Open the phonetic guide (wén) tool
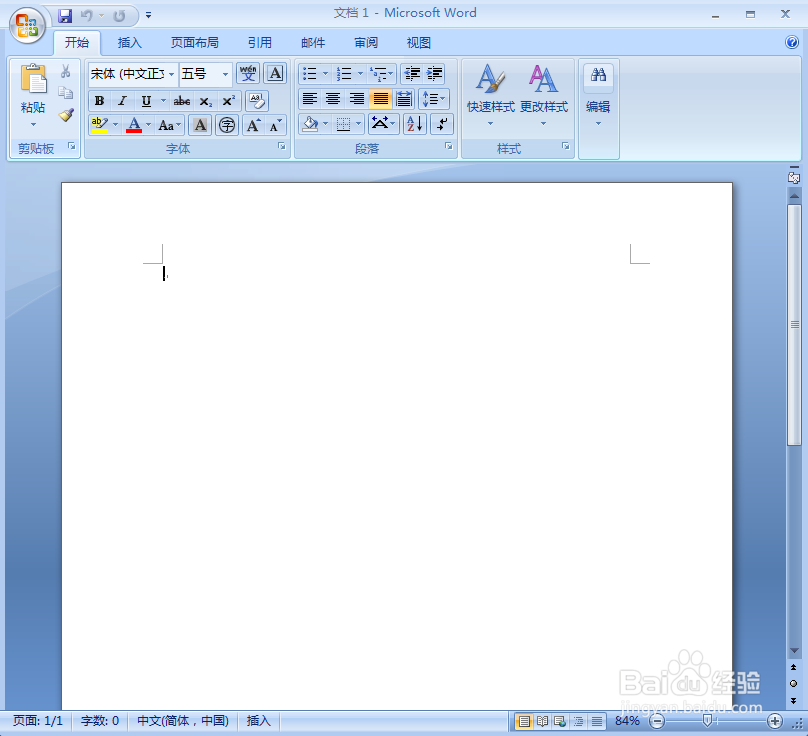This screenshot has height=736, width=808. click(248, 73)
